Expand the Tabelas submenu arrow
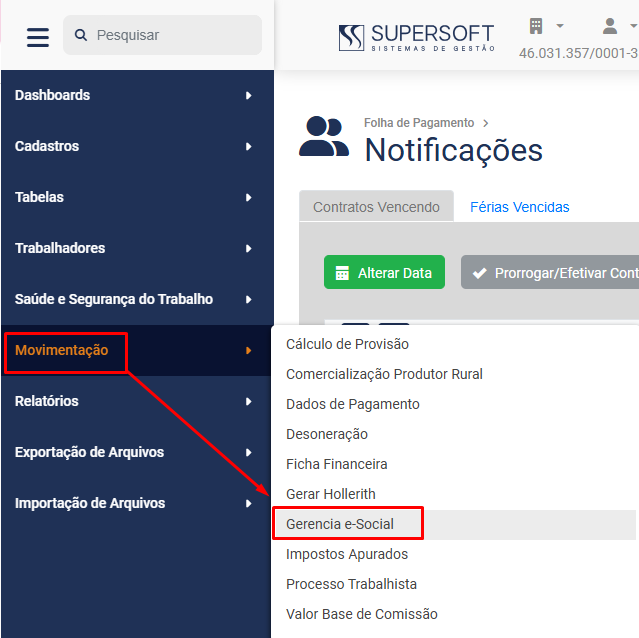Screen dimensions: 639x638 point(249,198)
